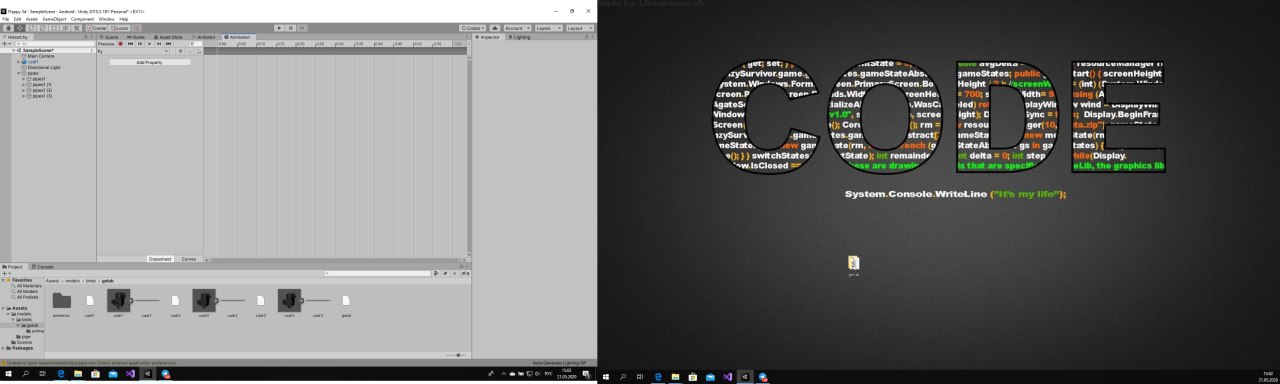Click the Assets breadcrumb in Project path
1280x384 pixels.
(x=52, y=281)
